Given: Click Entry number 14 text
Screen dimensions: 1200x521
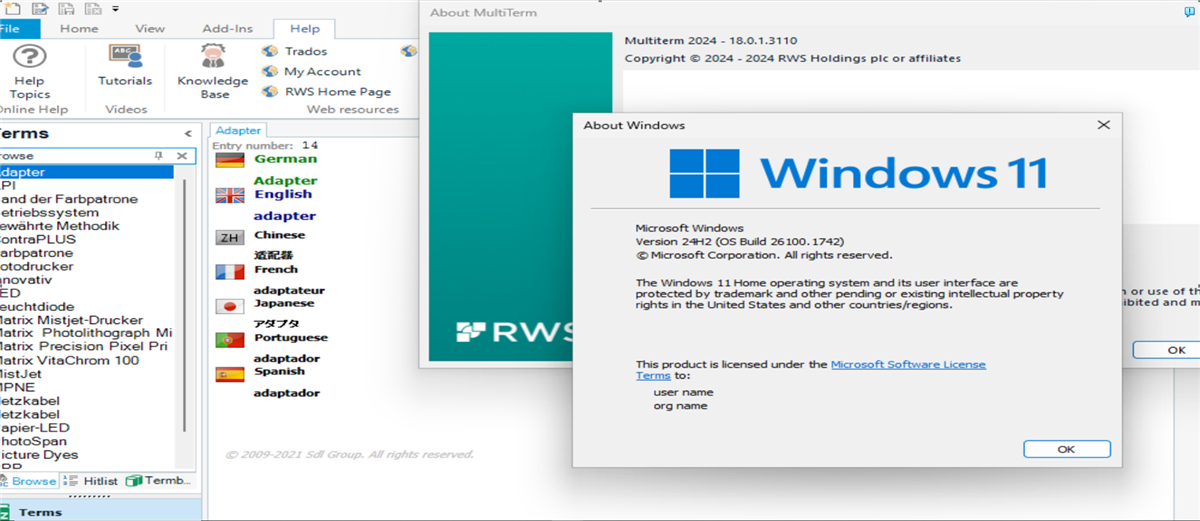Looking at the screenshot, I should point(265,146).
